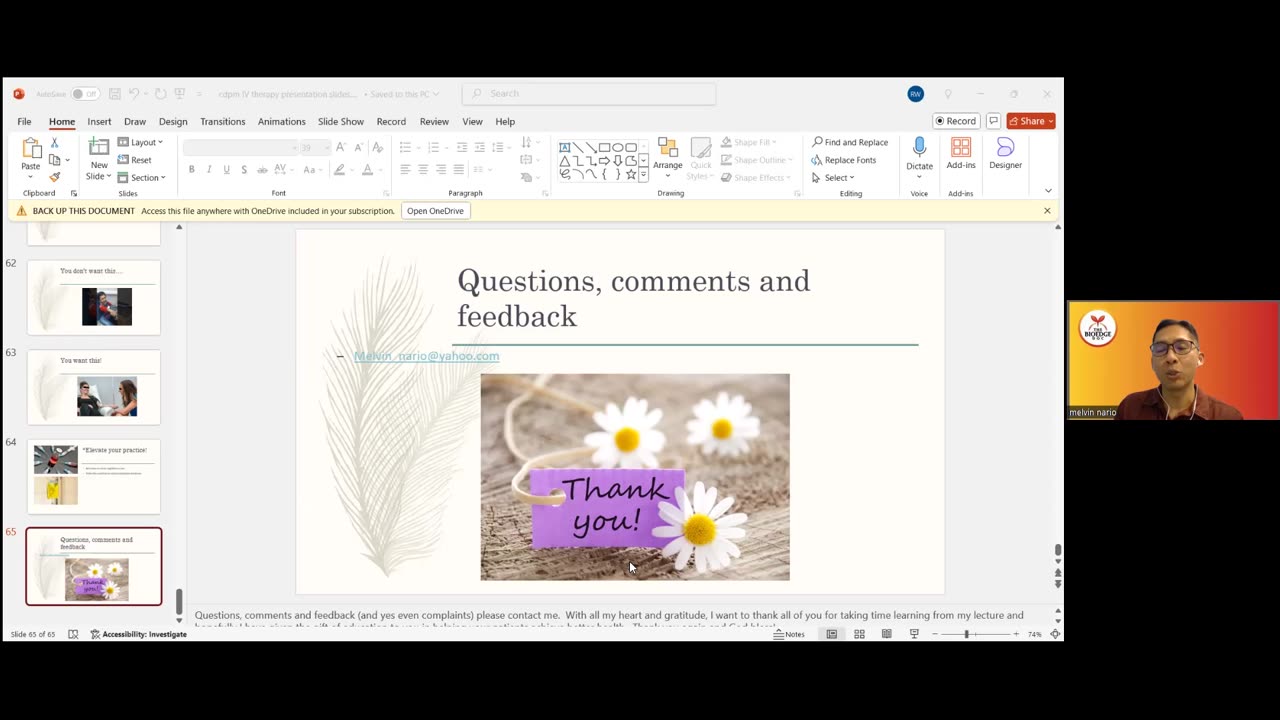Open the Share dropdown arrow
Screen dimensions: 1280x720
tap(1050, 121)
